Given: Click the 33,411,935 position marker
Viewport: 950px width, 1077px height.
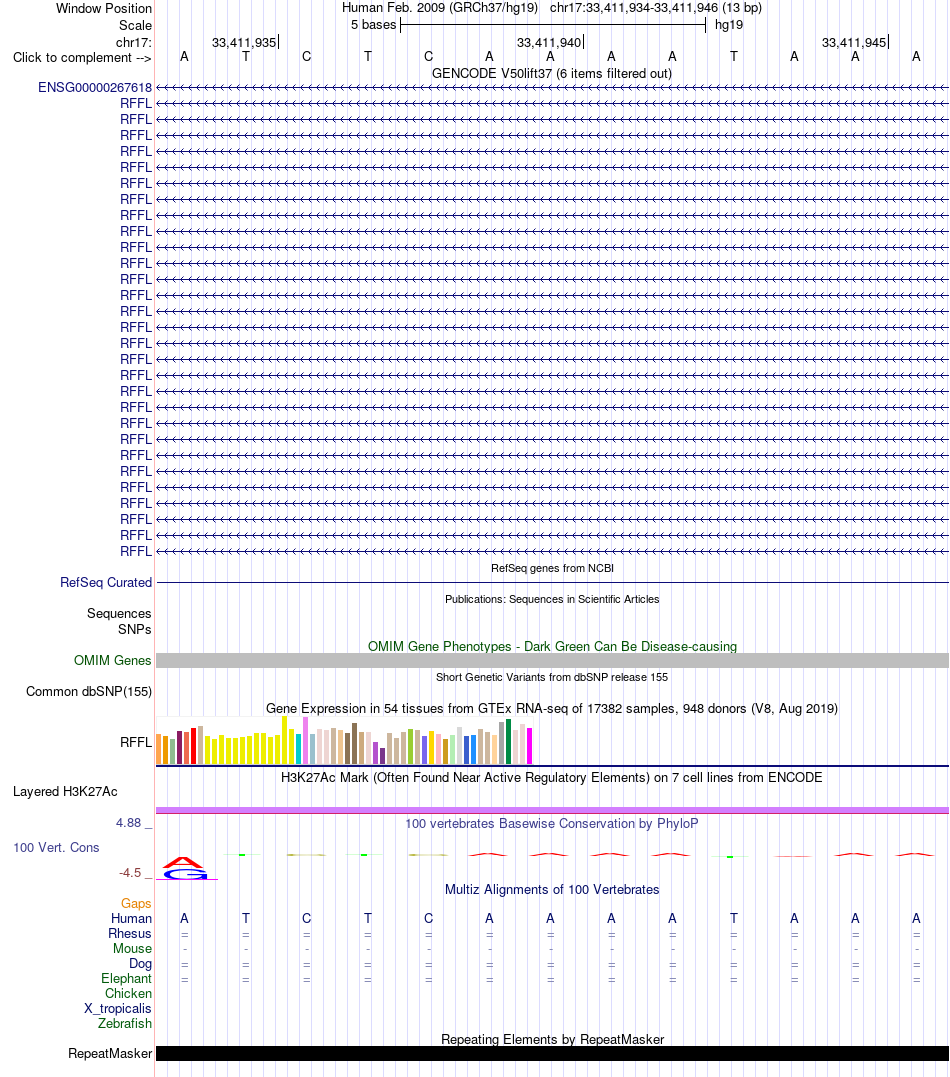Looking at the screenshot, I should pyautogui.click(x=245, y=43).
